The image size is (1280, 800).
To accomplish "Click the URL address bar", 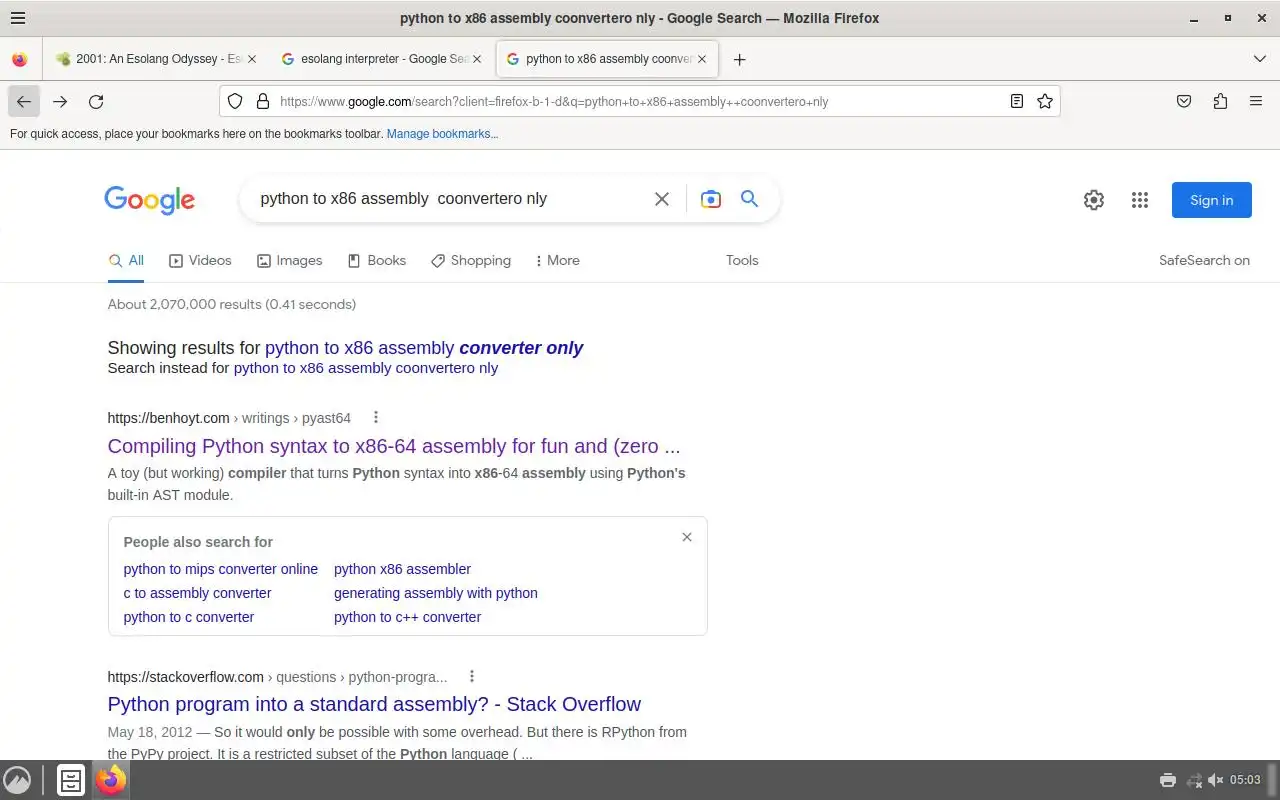I will tap(640, 101).
